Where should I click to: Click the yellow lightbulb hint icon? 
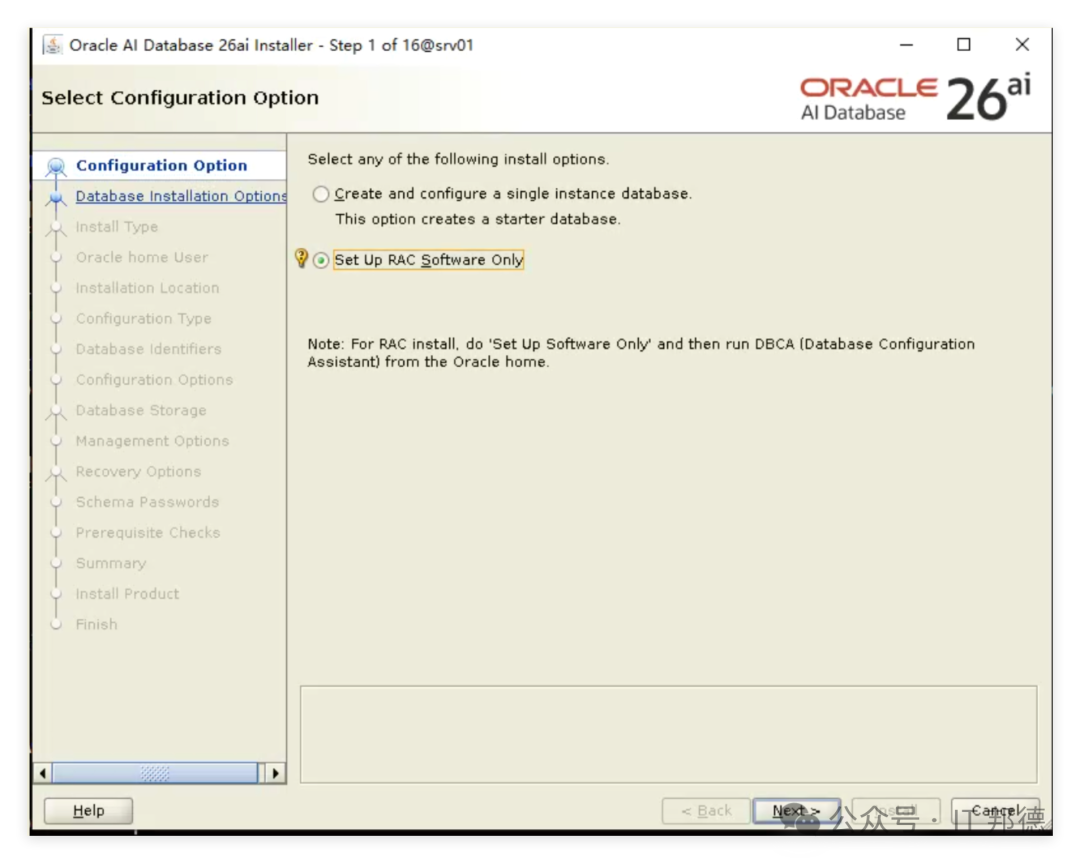[x=301, y=258]
